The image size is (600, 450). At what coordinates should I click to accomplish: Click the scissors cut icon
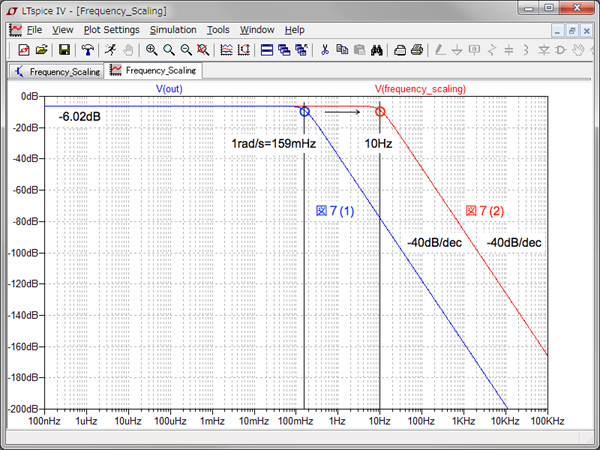pos(325,49)
